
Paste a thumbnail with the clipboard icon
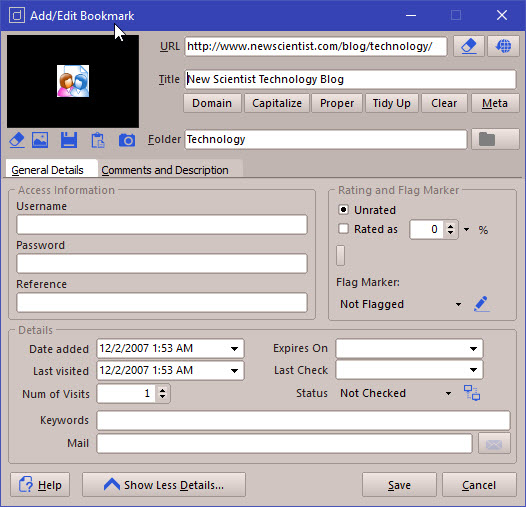(98, 140)
